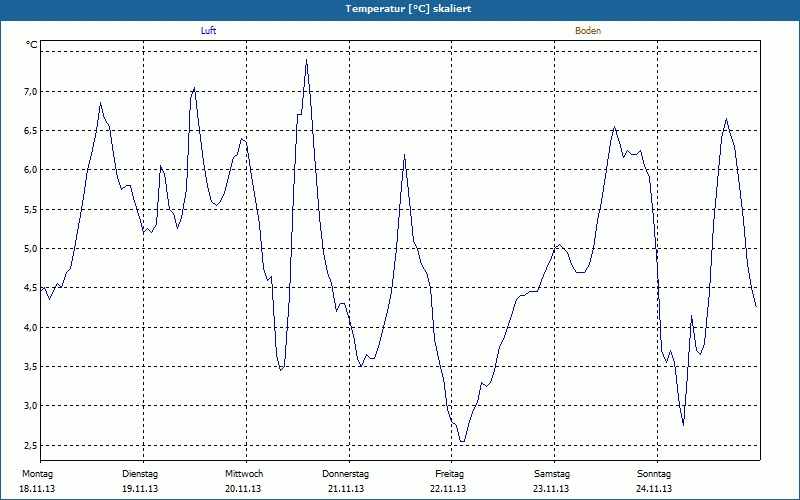The image size is (800, 500).
Task: Click the date 20.11.13
Action: [243, 489]
